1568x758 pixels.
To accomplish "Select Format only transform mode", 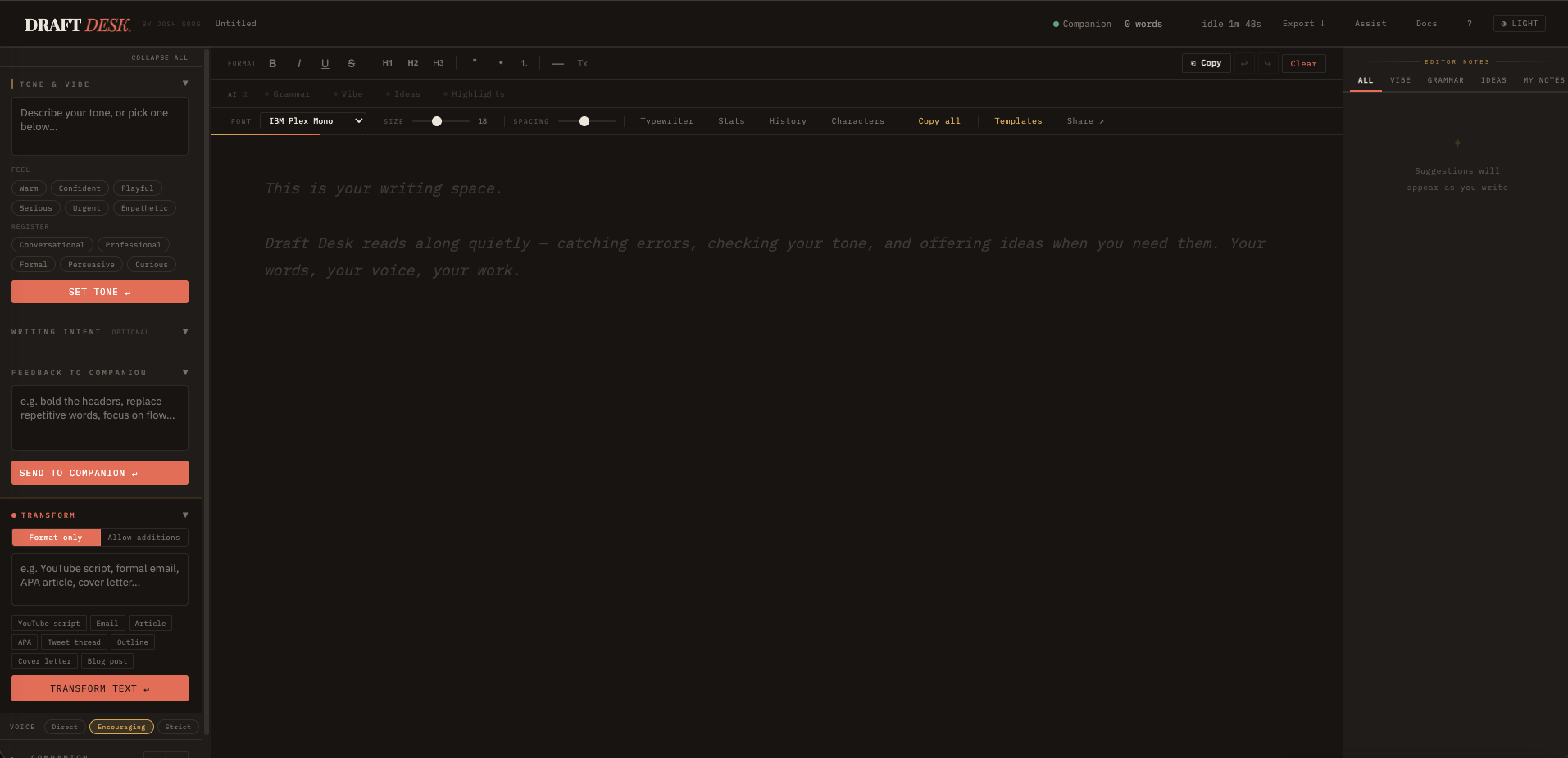I will pyautogui.click(x=56, y=538).
